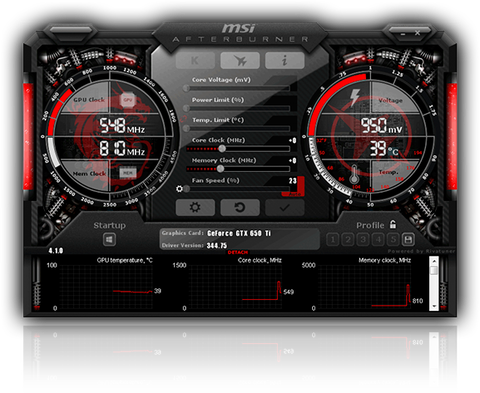The image size is (480, 393).
Task: Reset settings with the circular arrow button
Action: [x=240, y=207]
